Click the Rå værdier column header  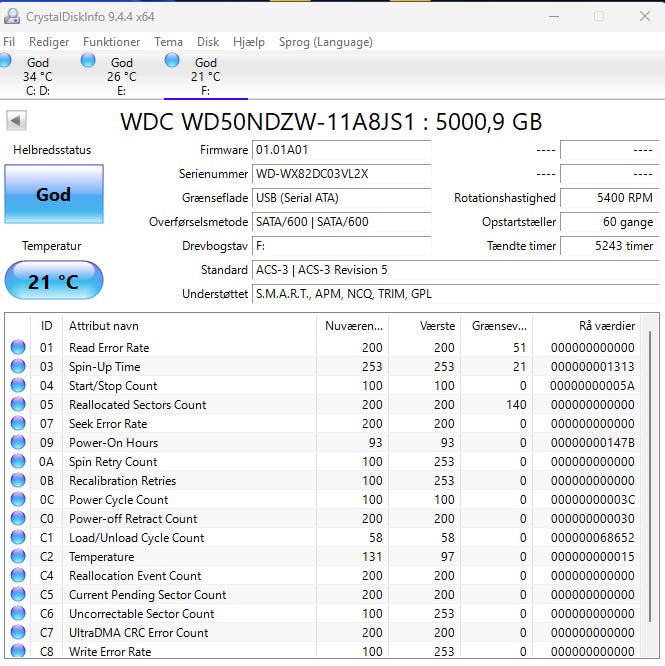(x=586, y=326)
